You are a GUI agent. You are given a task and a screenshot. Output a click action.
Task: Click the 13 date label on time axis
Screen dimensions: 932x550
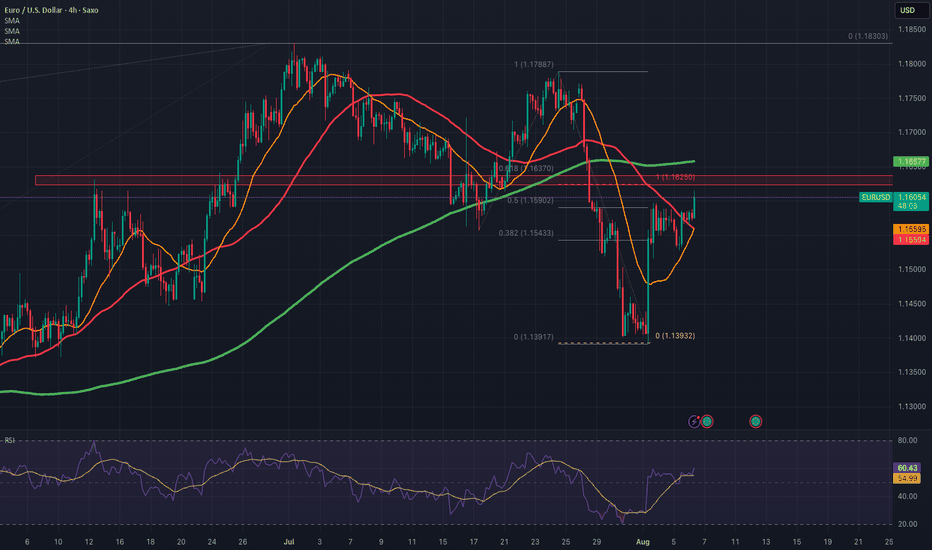(766, 542)
